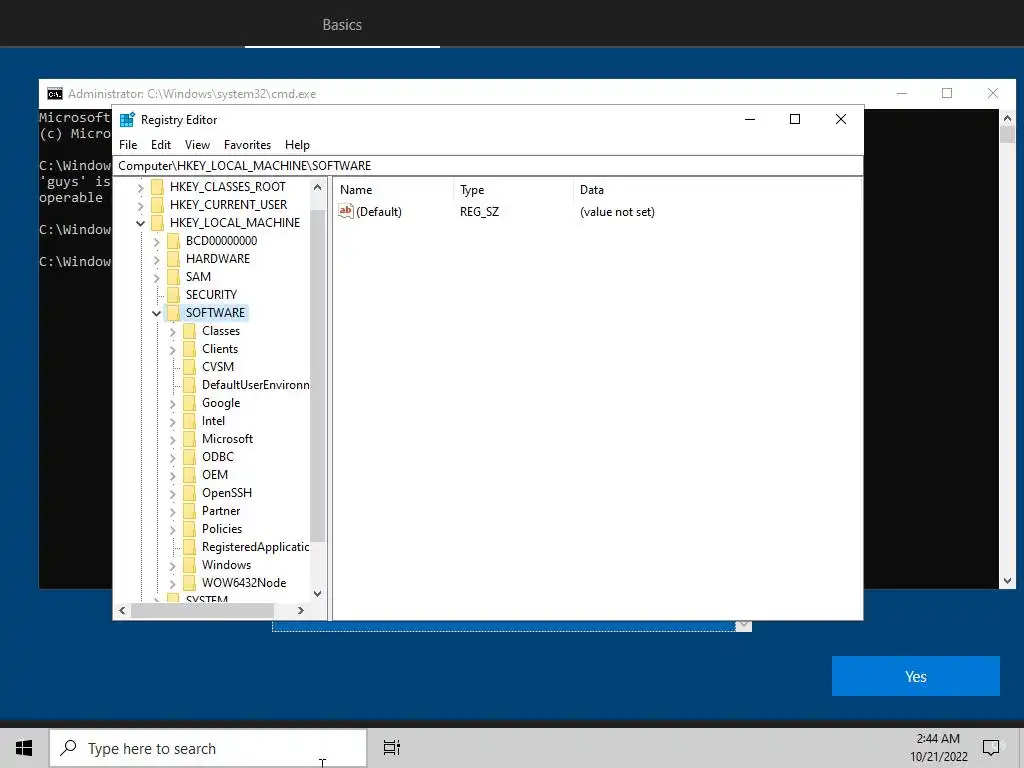
Task: Expand the OEM key
Action: 172,475
